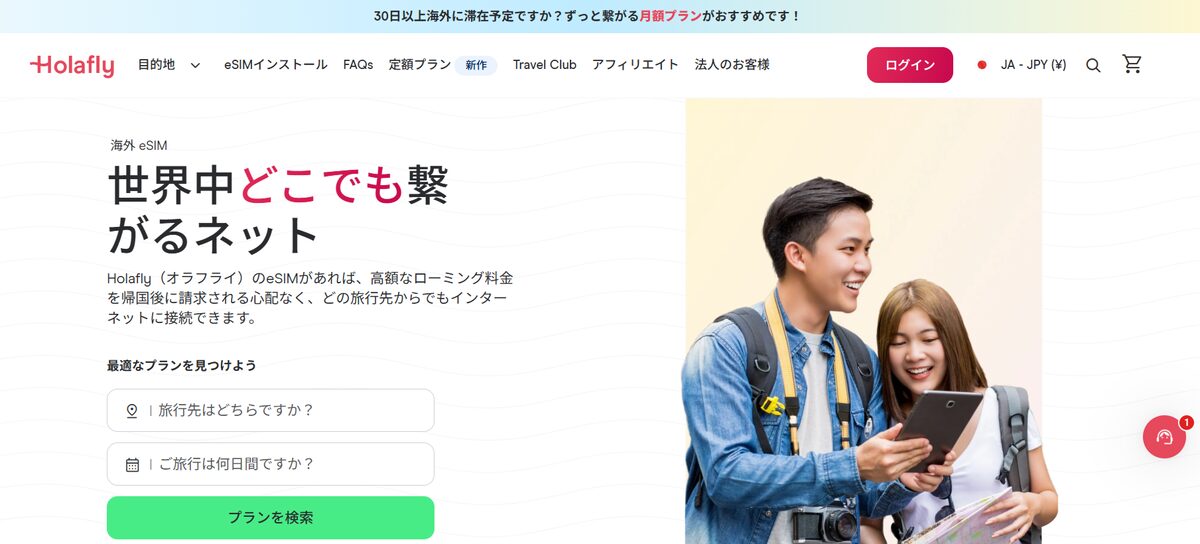Expand the 目的地 chevron

pos(195,65)
